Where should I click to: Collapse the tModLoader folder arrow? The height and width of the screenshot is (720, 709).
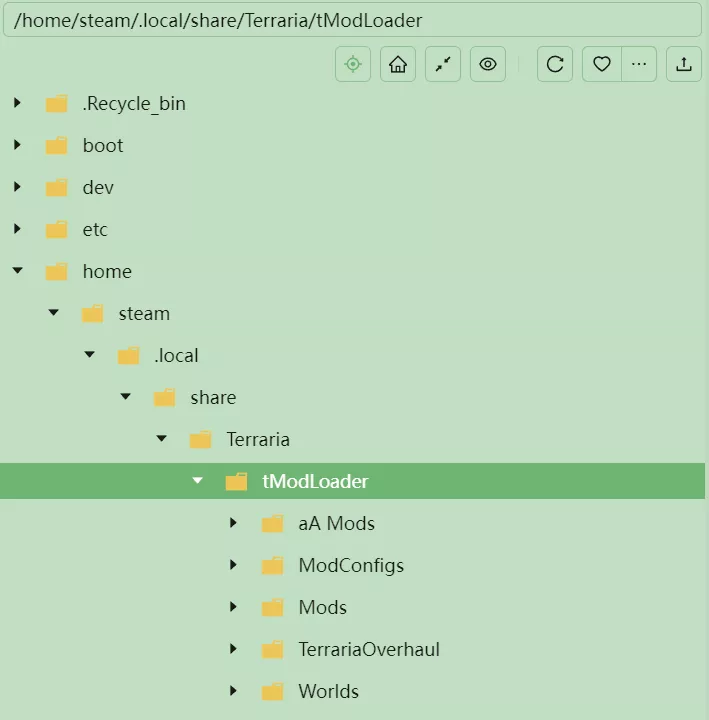coord(197,481)
